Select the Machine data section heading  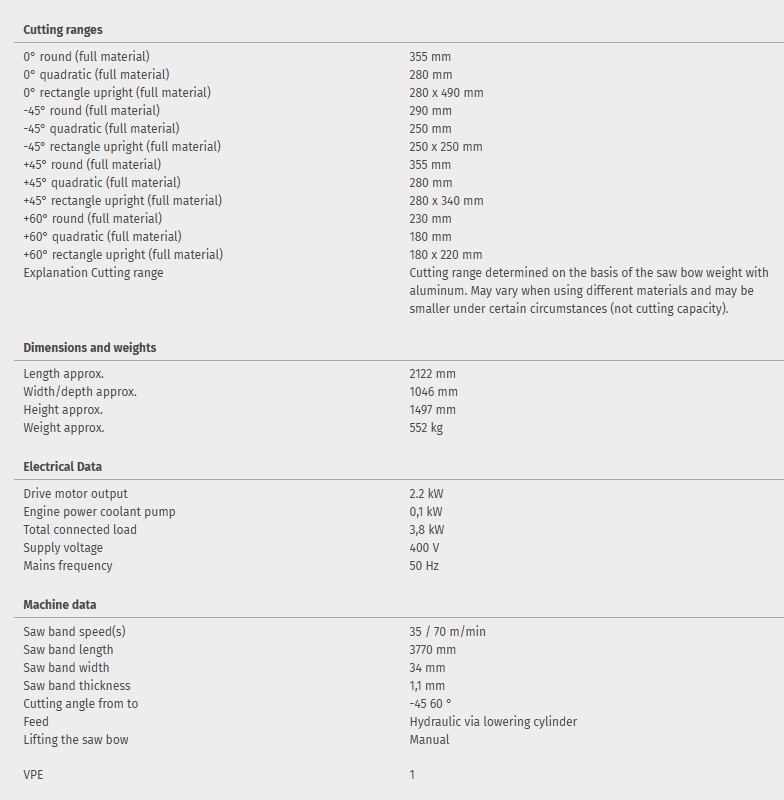coord(60,605)
